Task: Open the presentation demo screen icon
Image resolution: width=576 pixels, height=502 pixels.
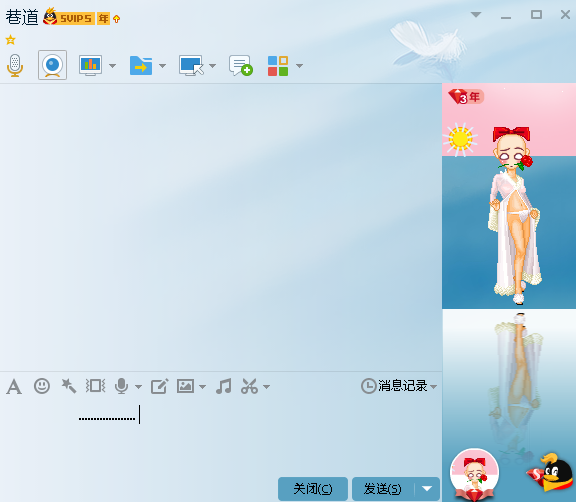Action: 90,65
